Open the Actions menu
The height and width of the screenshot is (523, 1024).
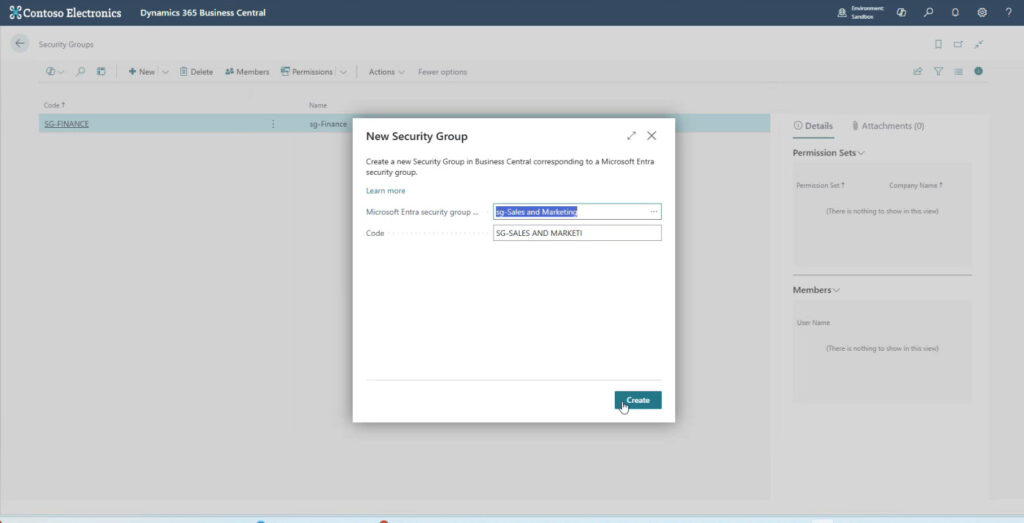(387, 72)
